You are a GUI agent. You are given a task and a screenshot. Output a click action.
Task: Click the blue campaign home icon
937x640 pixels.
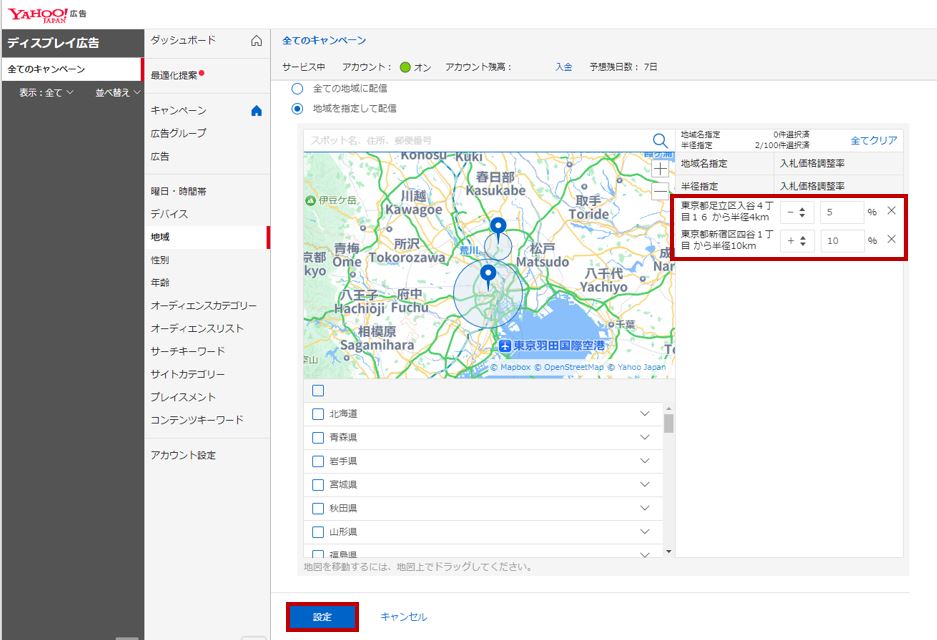pos(256,111)
